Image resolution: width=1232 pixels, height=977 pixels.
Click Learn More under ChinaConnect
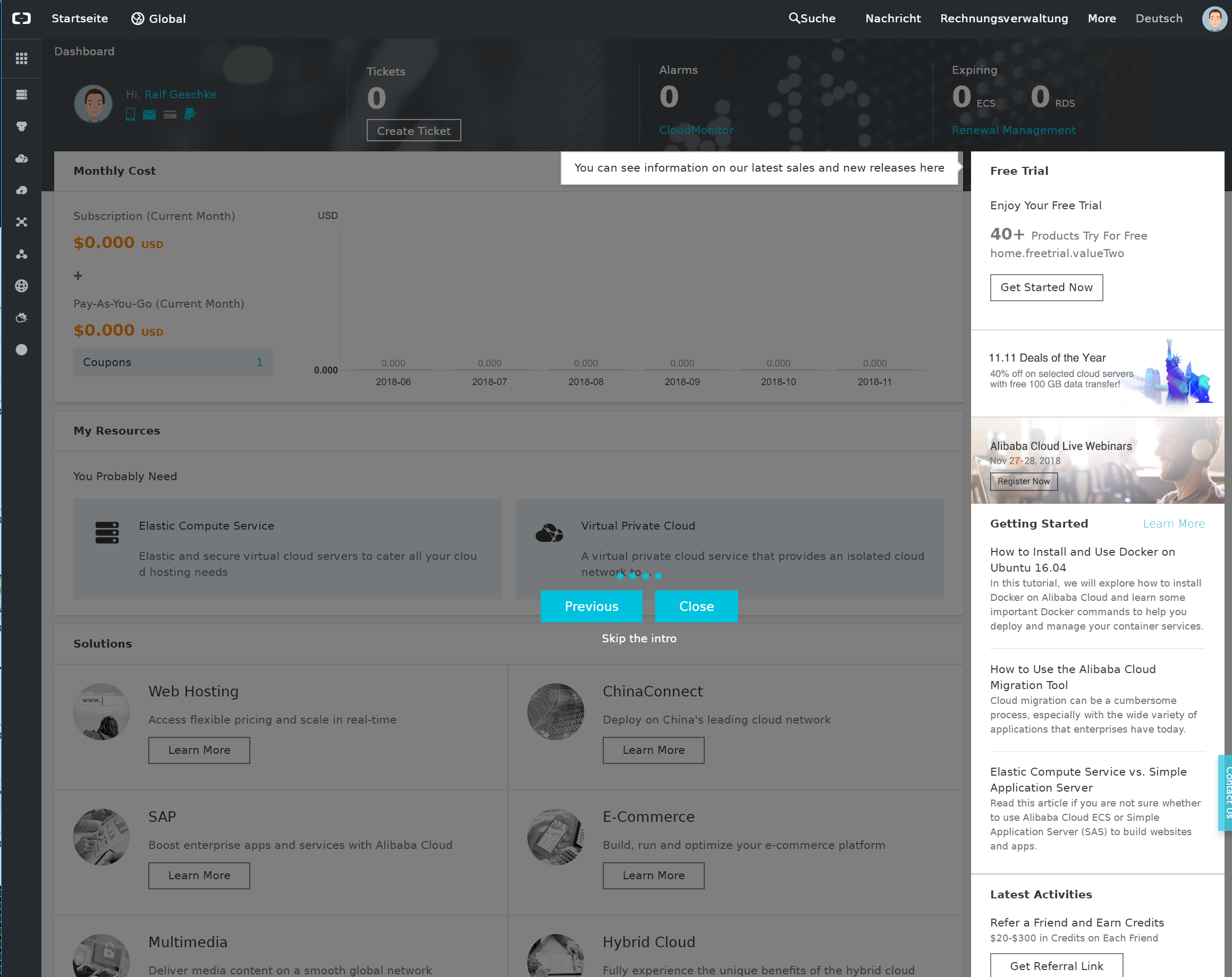(653, 750)
